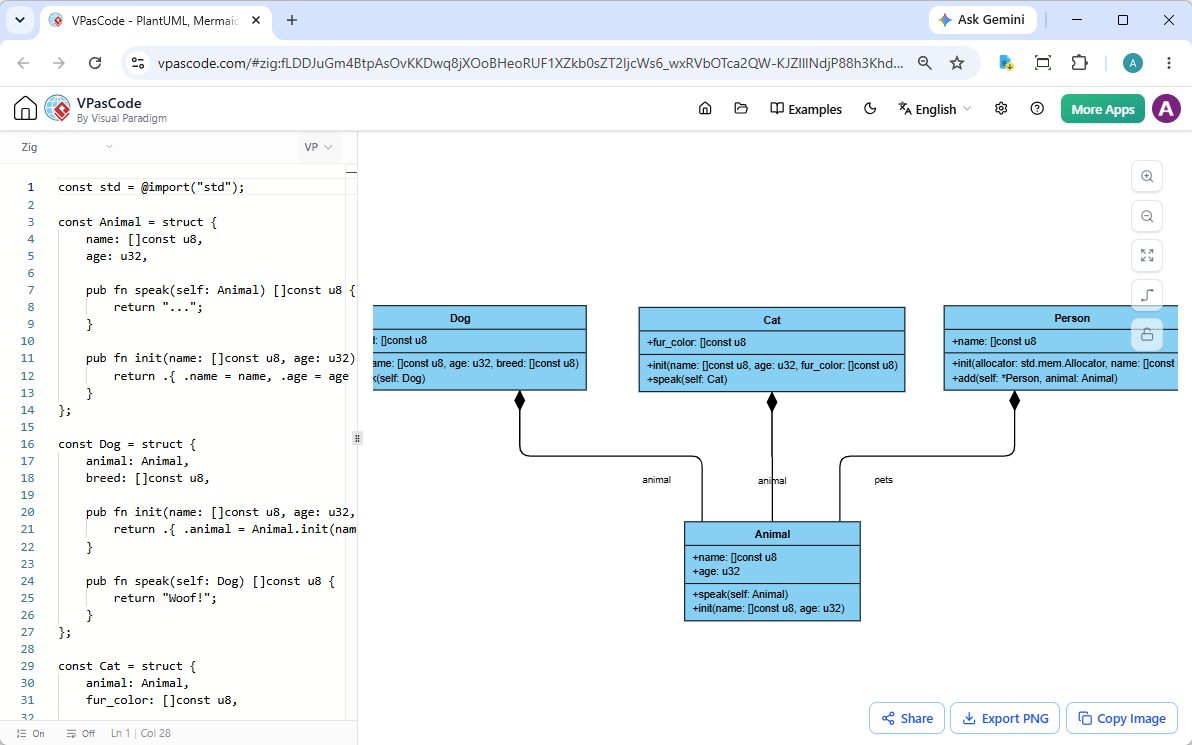The image size is (1192, 745).
Task: Click the Share button
Action: point(907,718)
